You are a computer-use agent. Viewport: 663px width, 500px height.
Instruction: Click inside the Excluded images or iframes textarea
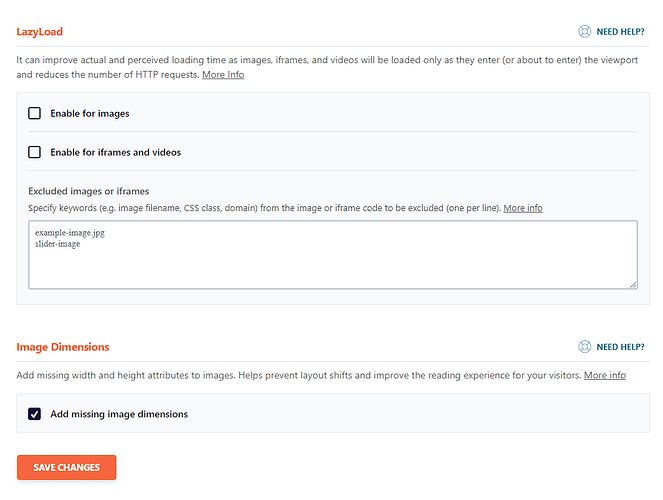click(x=333, y=255)
